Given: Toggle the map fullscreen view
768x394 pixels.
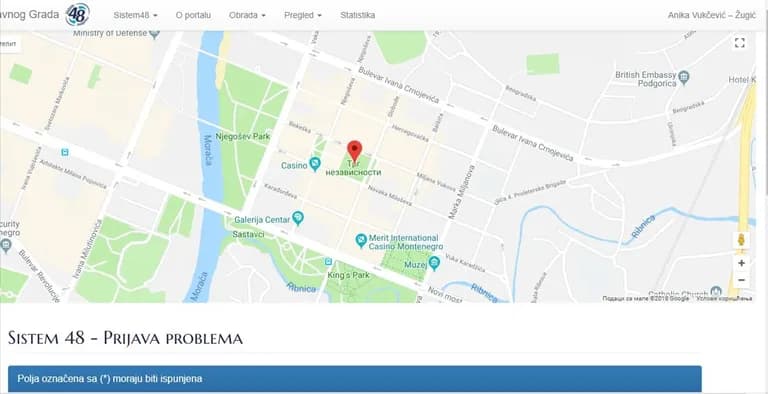Looking at the screenshot, I should (x=740, y=43).
